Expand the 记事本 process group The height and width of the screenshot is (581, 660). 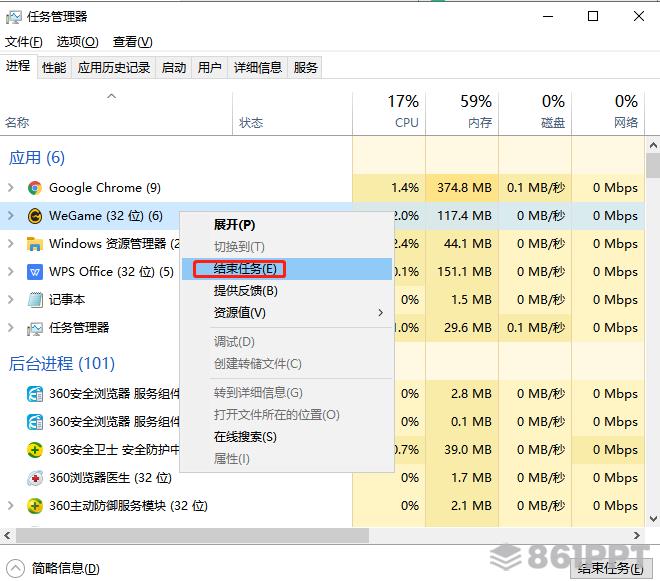pyautogui.click(x=11, y=300)
